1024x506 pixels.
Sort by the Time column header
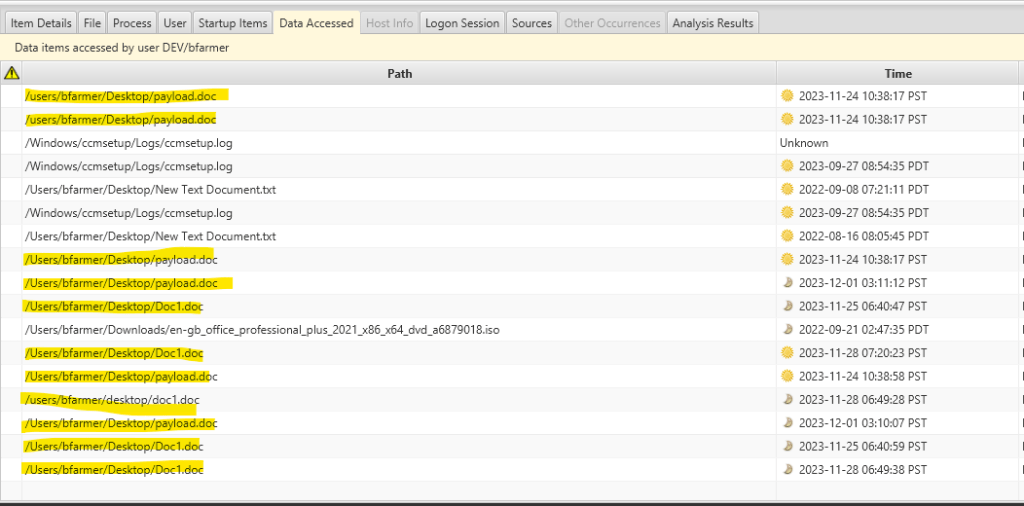(x=897, y=73)
